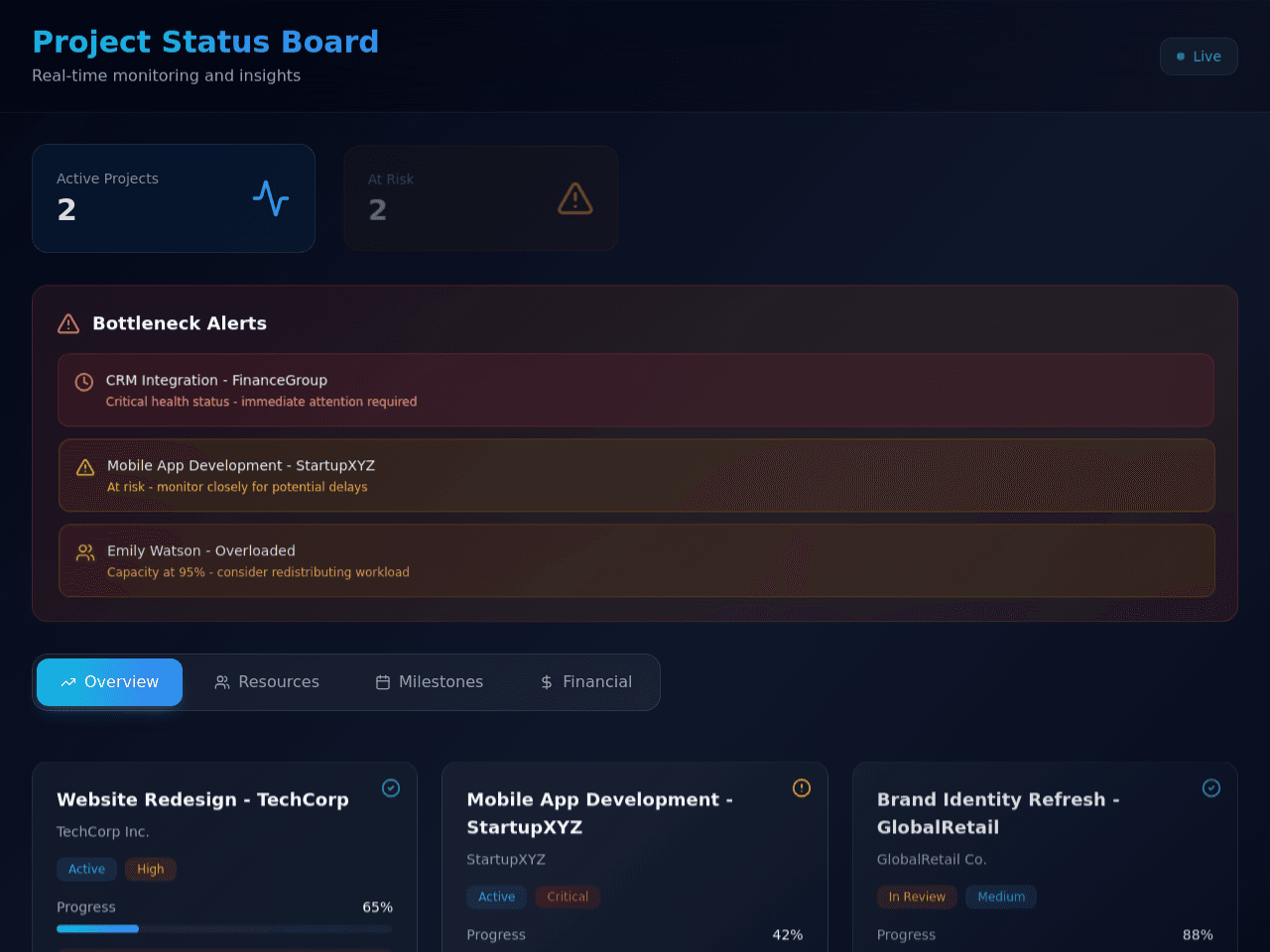Click the Bottleneck Alerts heading
The width and height of the screenshot is (1270, 952).
click(180, 323)
